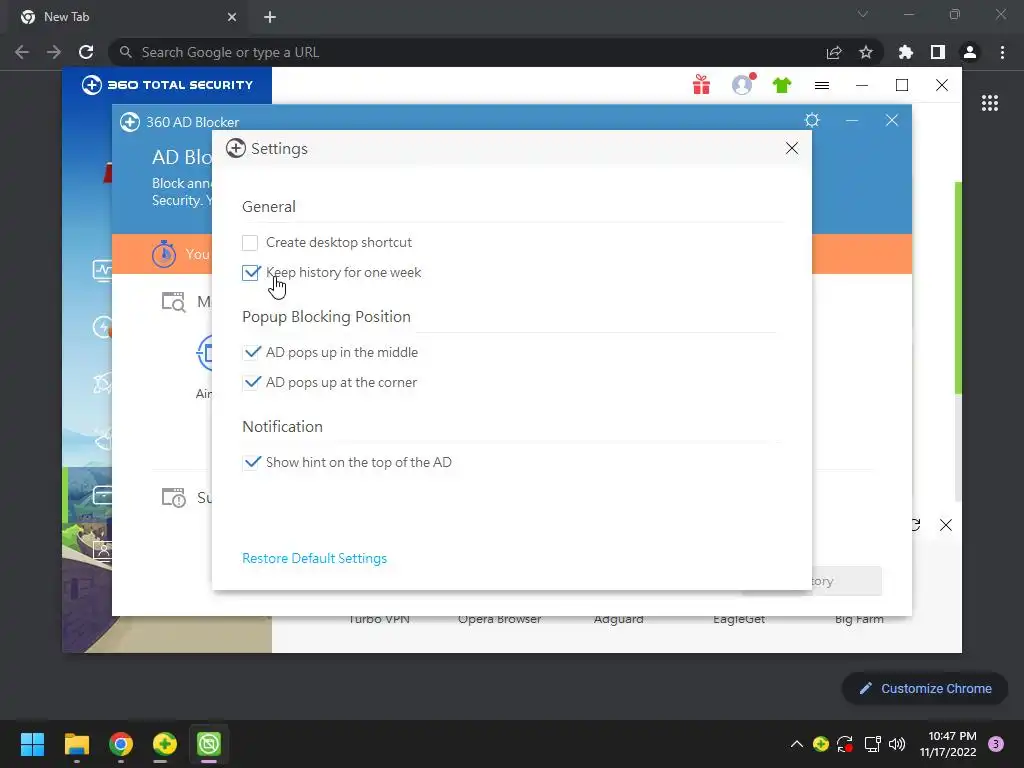Screen dimensions: 1024x768
Task: Open Google apps grid icon
Action: (989, 103)
